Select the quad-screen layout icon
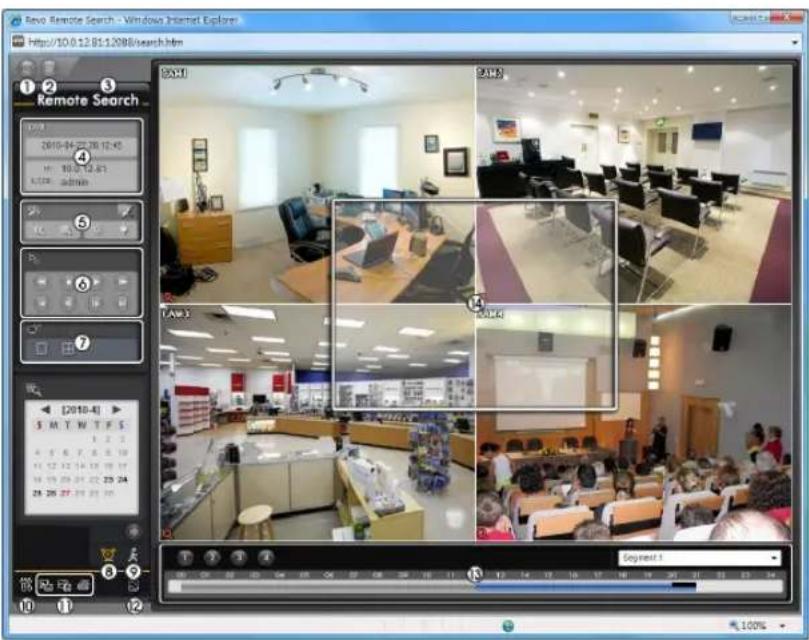Viewport: 809px width, 640px height. (x=68, y=348)
